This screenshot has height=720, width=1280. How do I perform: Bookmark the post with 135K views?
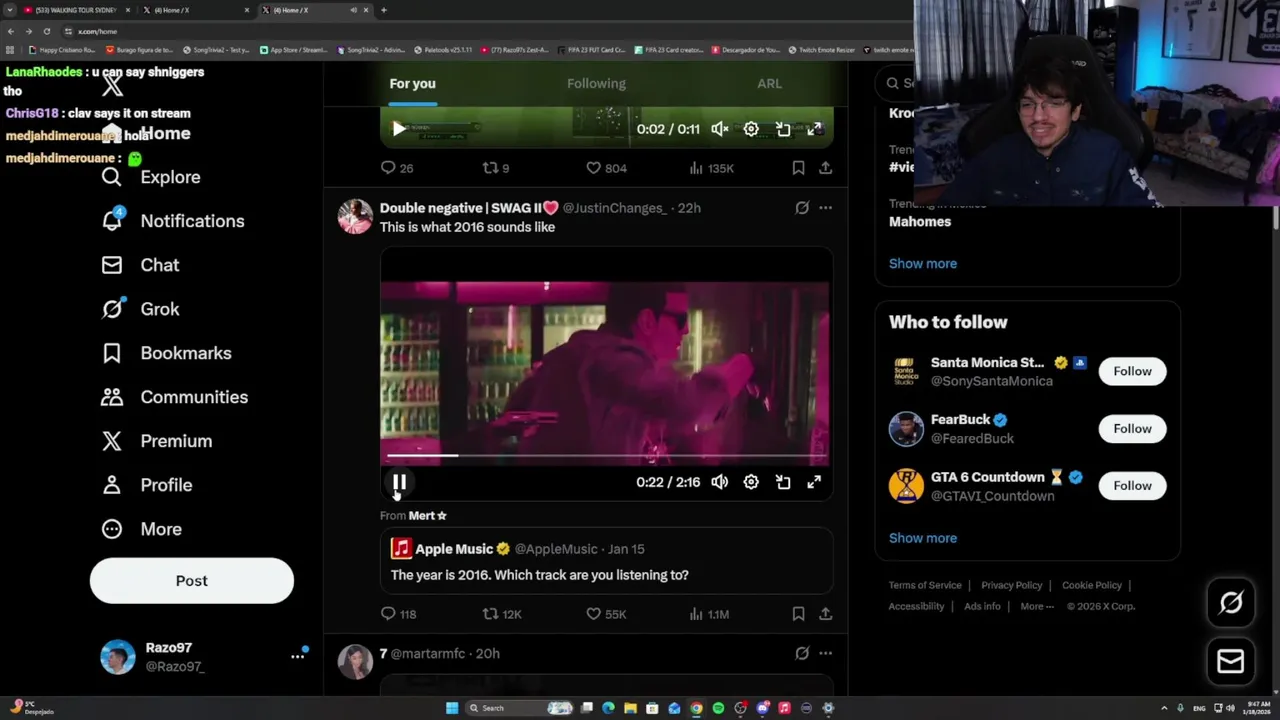[798, 168]
